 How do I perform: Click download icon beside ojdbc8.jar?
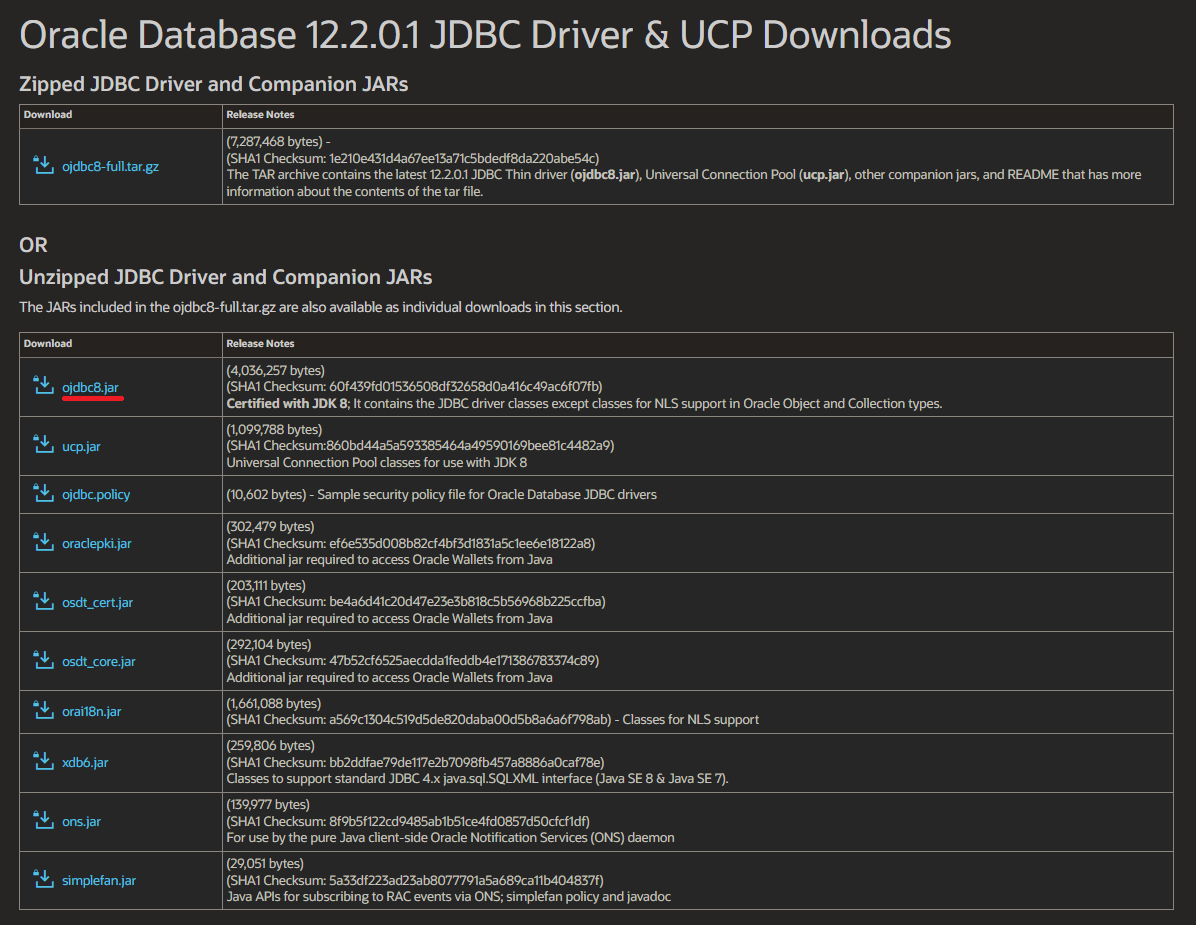[43, 386]
